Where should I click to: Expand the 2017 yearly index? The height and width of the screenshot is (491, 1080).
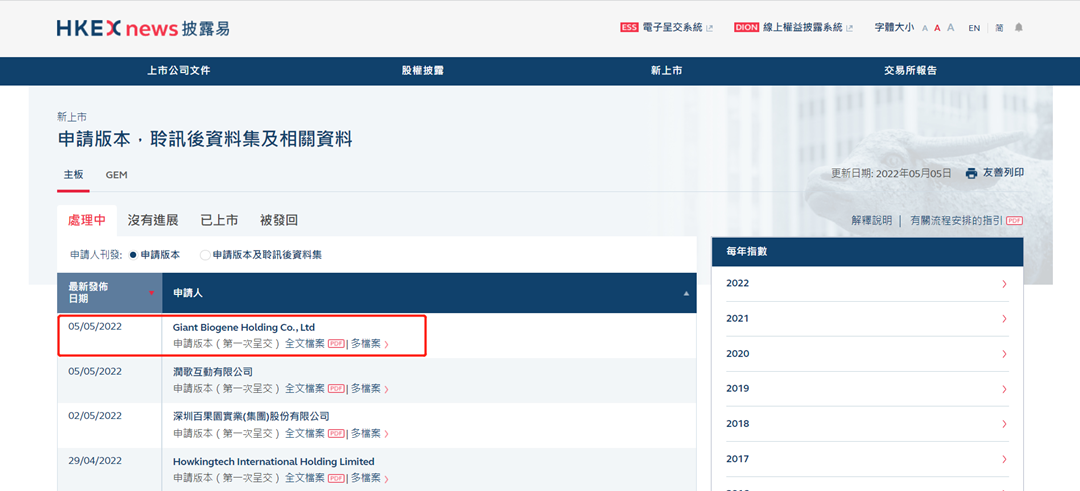click(867, 459)
